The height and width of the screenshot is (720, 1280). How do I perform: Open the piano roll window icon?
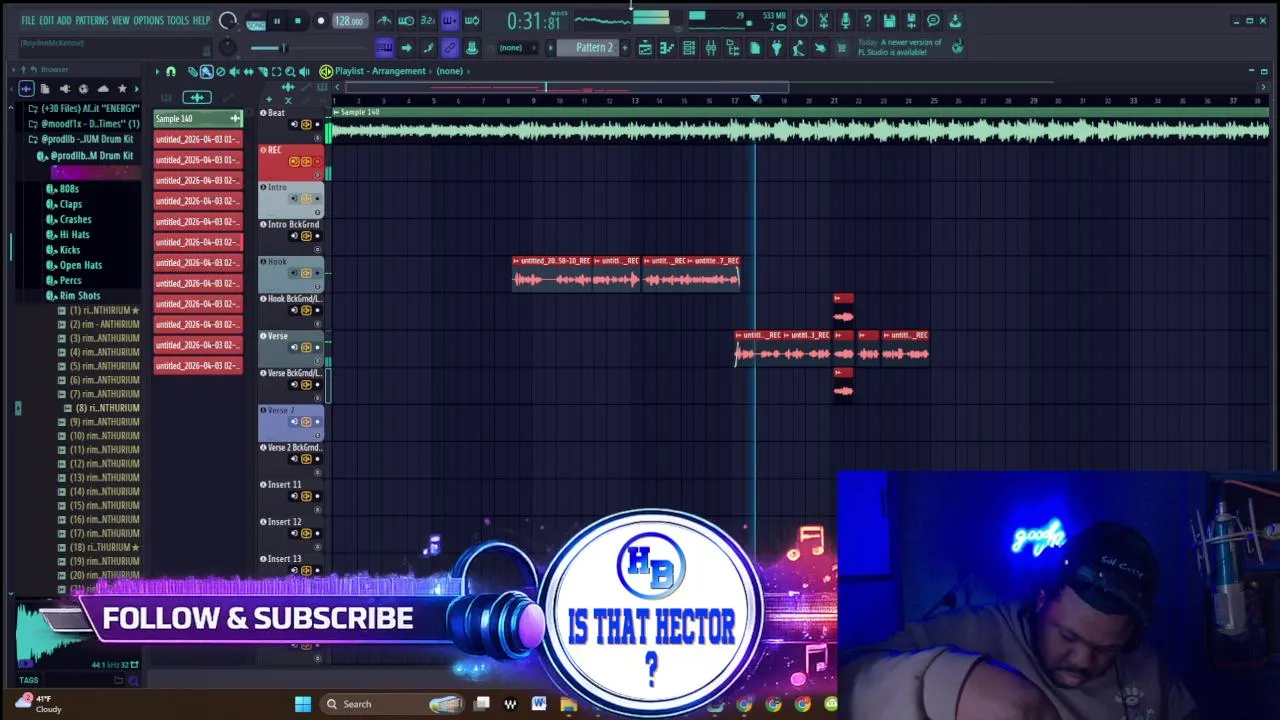[x=667, y=48]
